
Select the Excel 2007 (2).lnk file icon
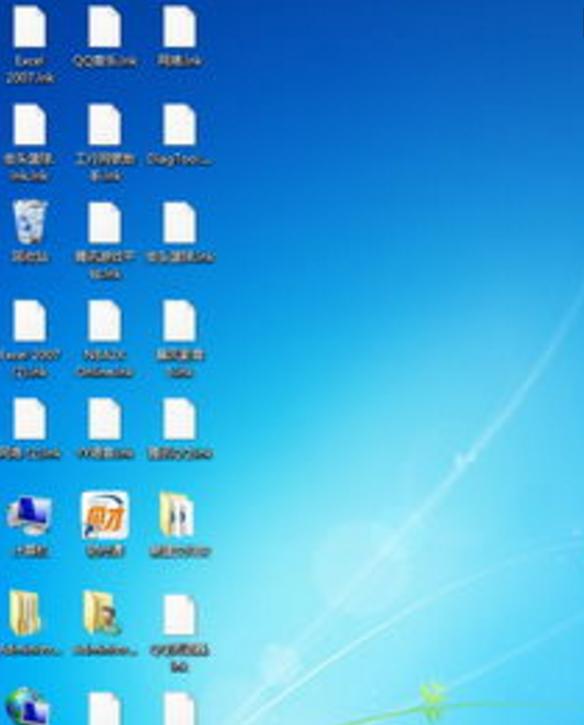pyautogui.click(x=30, y=321)
